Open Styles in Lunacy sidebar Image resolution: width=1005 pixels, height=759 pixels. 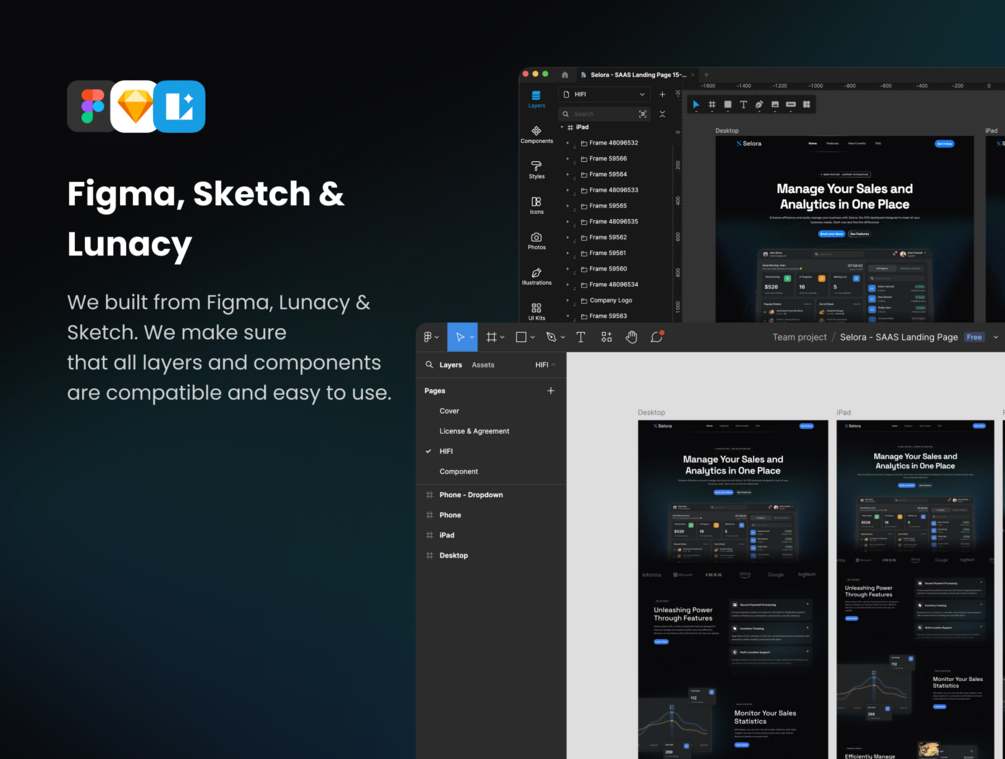536,170
